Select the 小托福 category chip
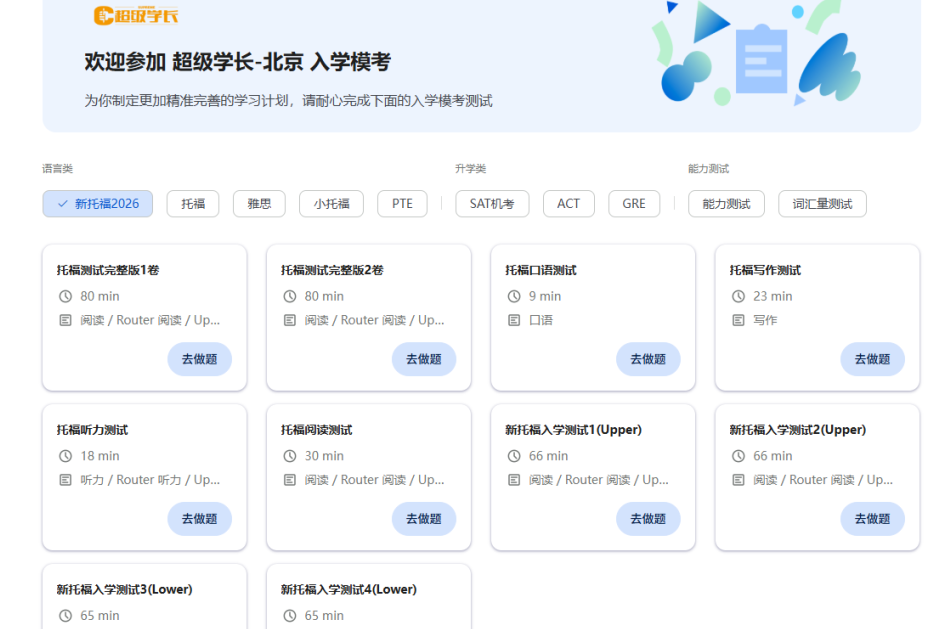The height and width of the screenshot is (629, 944). (331, 203)
